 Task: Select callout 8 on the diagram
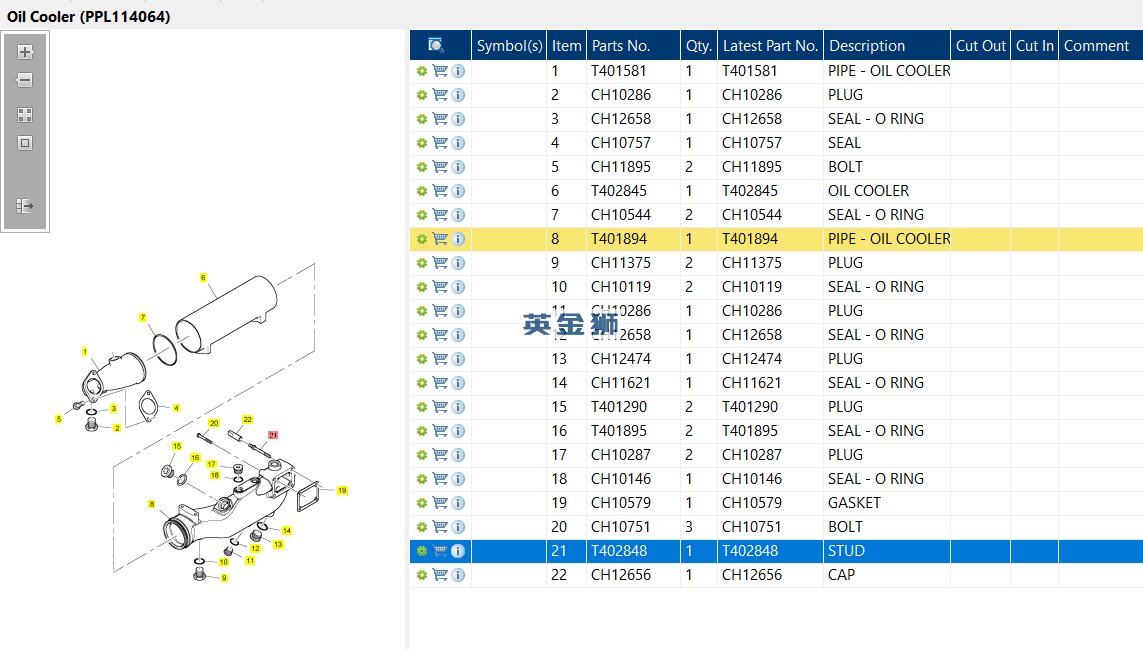click(152, 504)
